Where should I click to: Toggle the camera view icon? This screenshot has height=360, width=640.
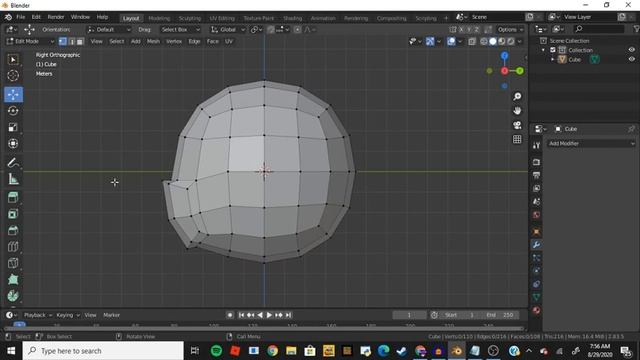[x=517, y=125]
